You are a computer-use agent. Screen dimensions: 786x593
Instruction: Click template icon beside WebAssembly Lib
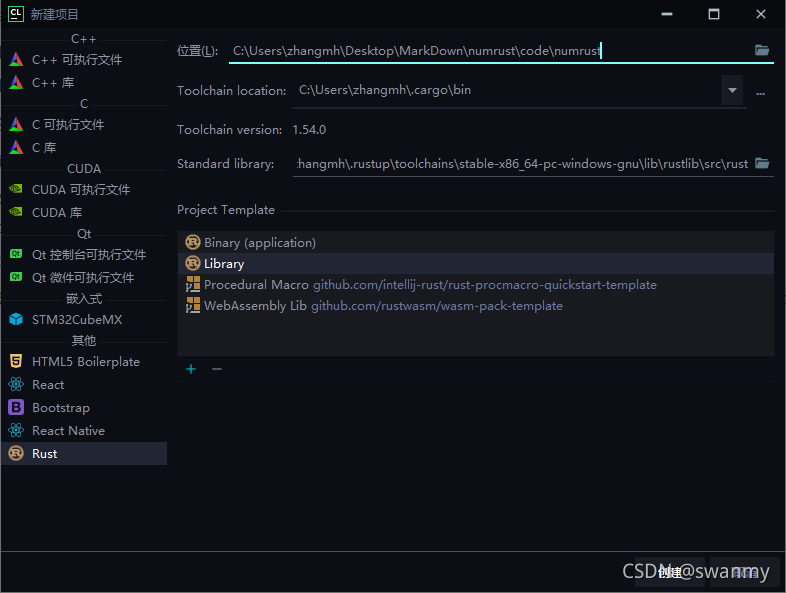click(192, 305)
